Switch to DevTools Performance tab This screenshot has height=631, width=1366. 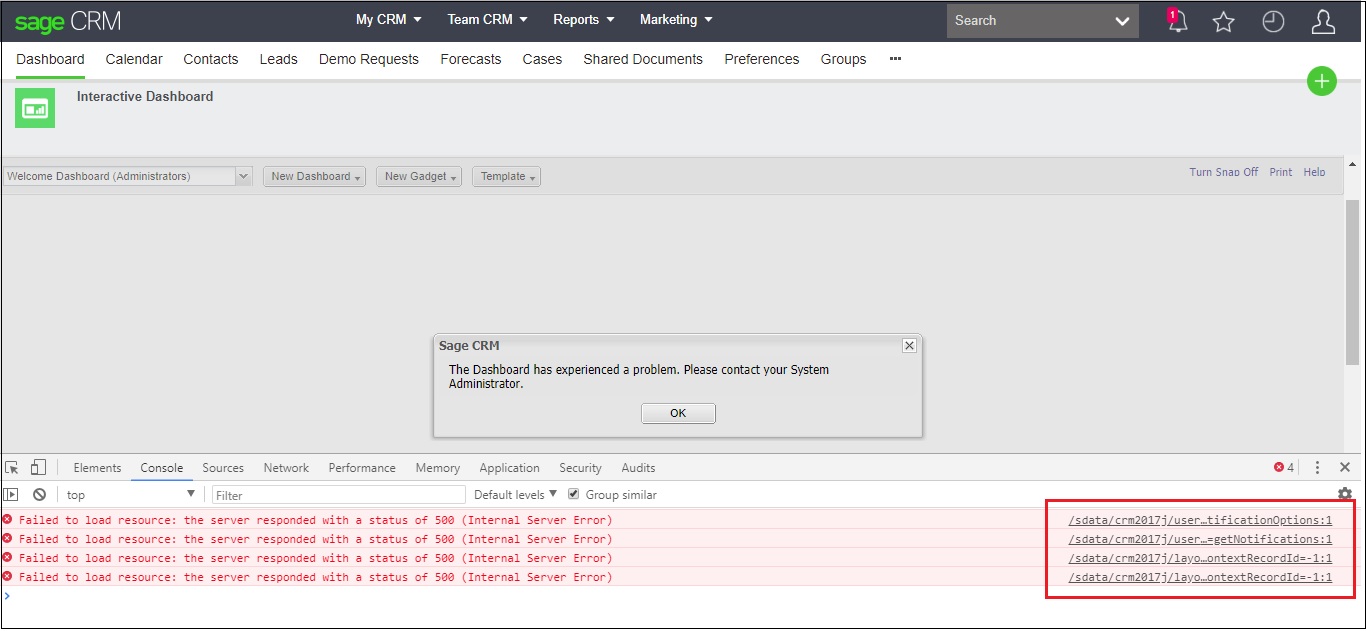point(362,467)
